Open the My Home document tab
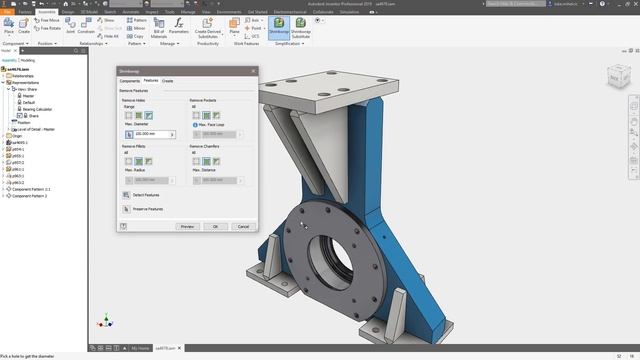 pyautogui.click(x=140, y=348)
